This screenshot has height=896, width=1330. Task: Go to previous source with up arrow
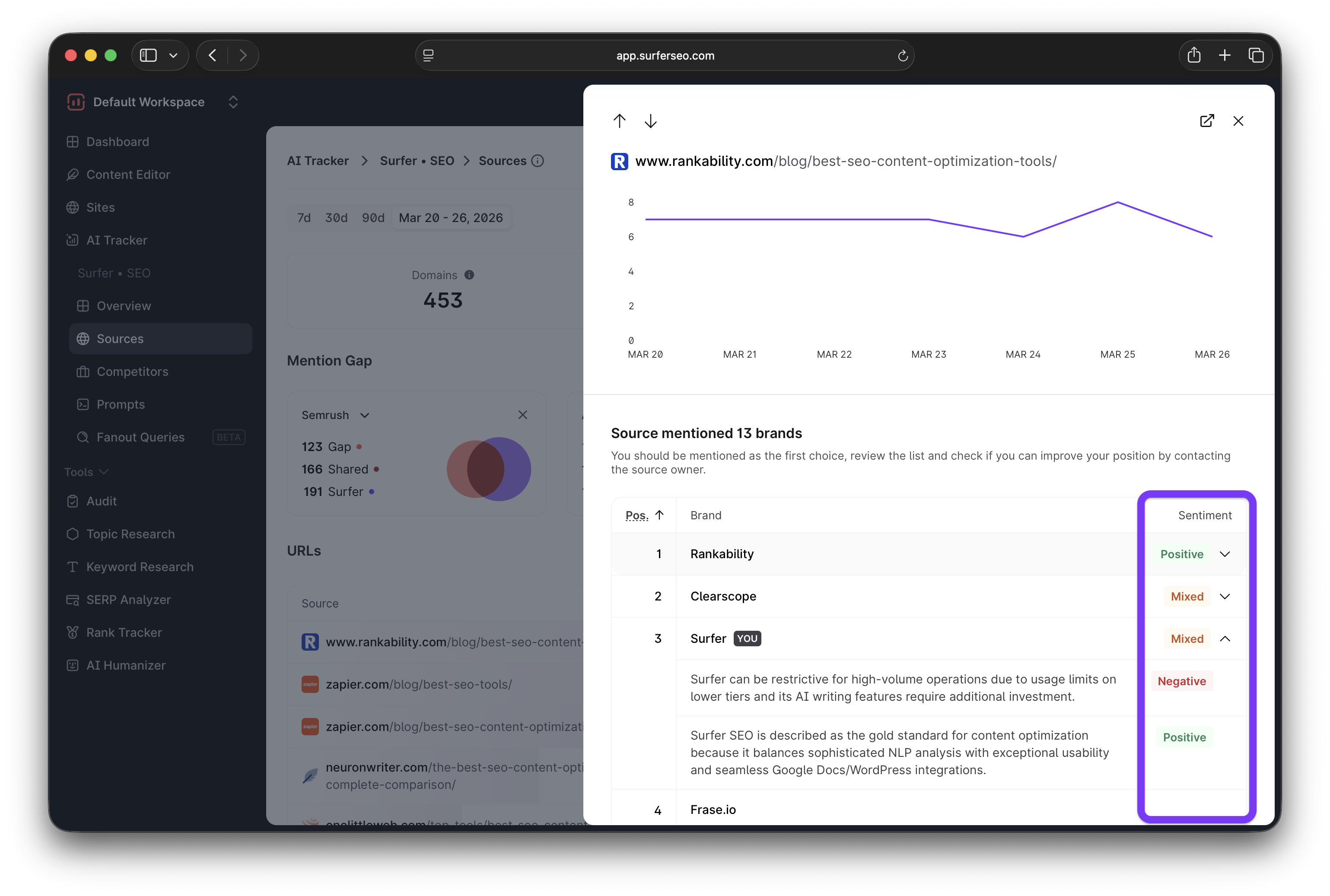pos(620,121)
